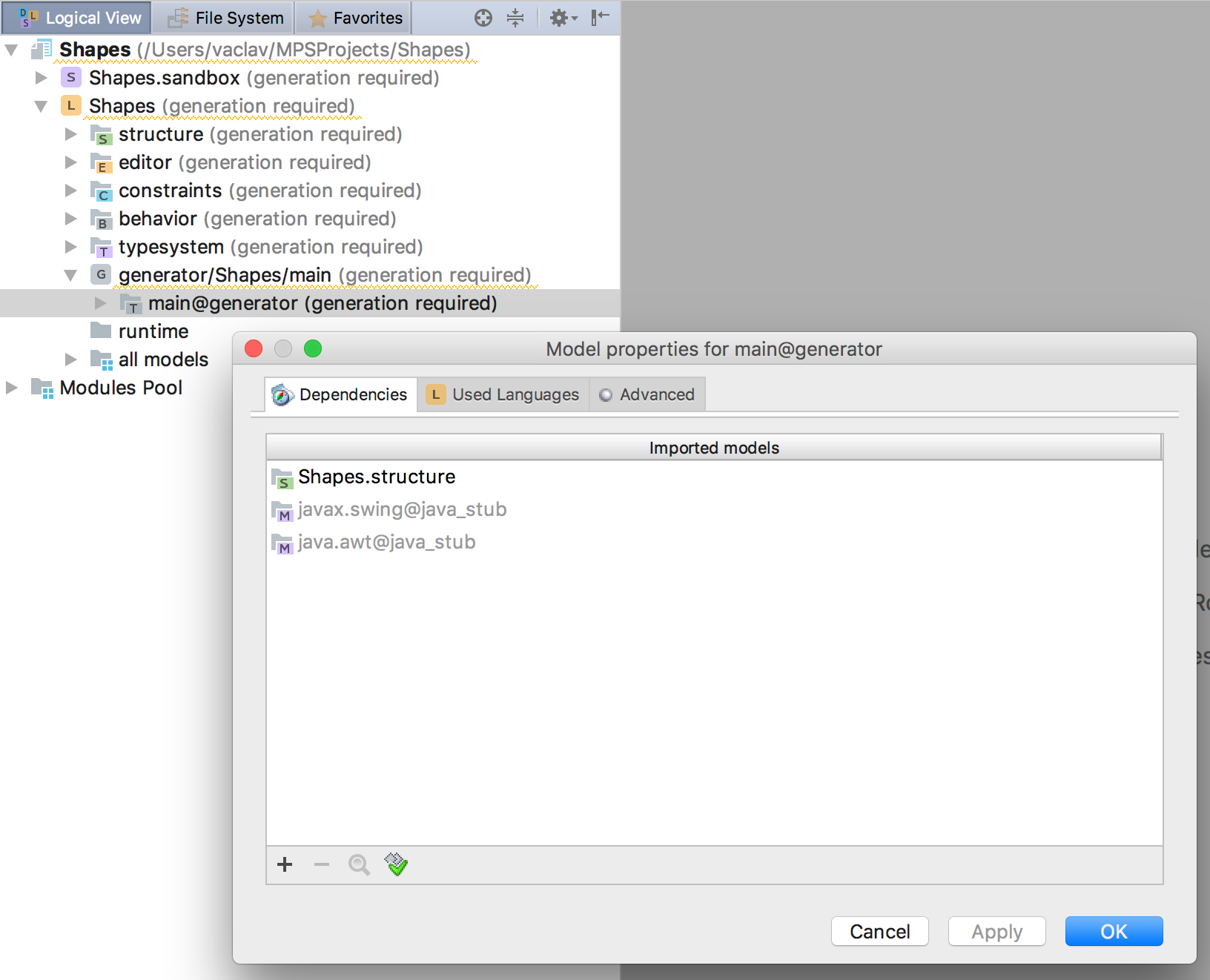Click the magnifier find usages icon
Screen dimensions: 1210x980
(359, 864)
